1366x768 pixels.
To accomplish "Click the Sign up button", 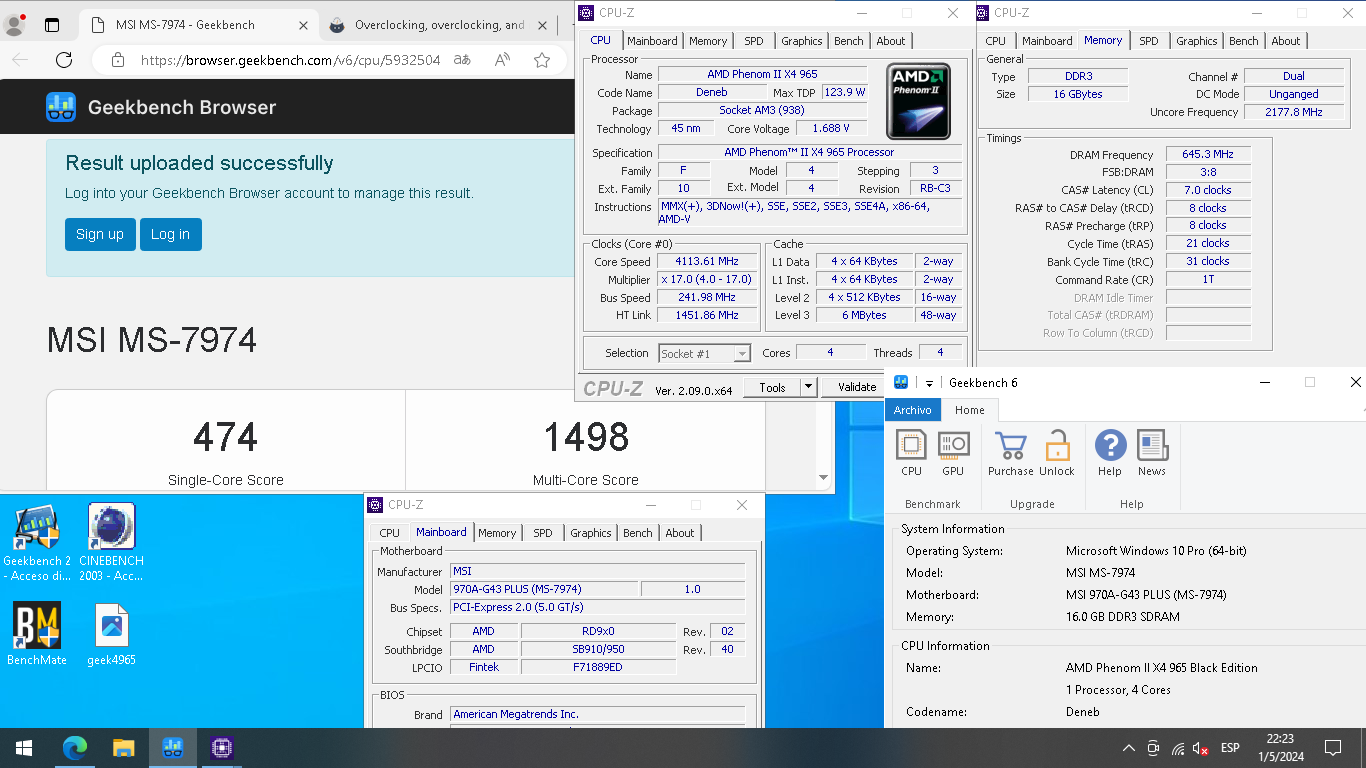I will [x=100, y=234].
